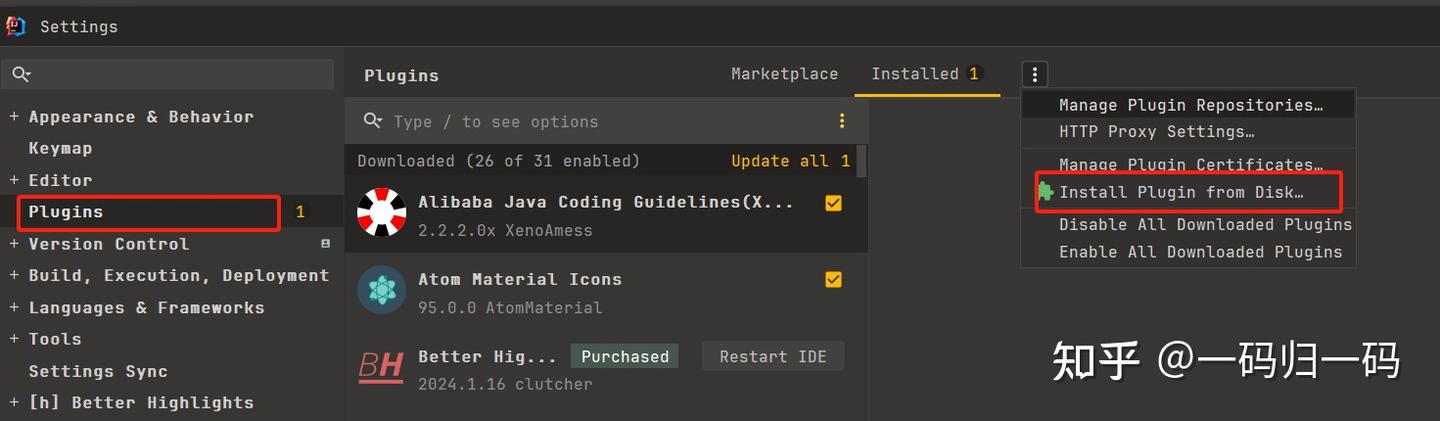
Task: Disable Alibaba Java Coding Guidelines plugin checkbox
Action: tap(833, 203)
